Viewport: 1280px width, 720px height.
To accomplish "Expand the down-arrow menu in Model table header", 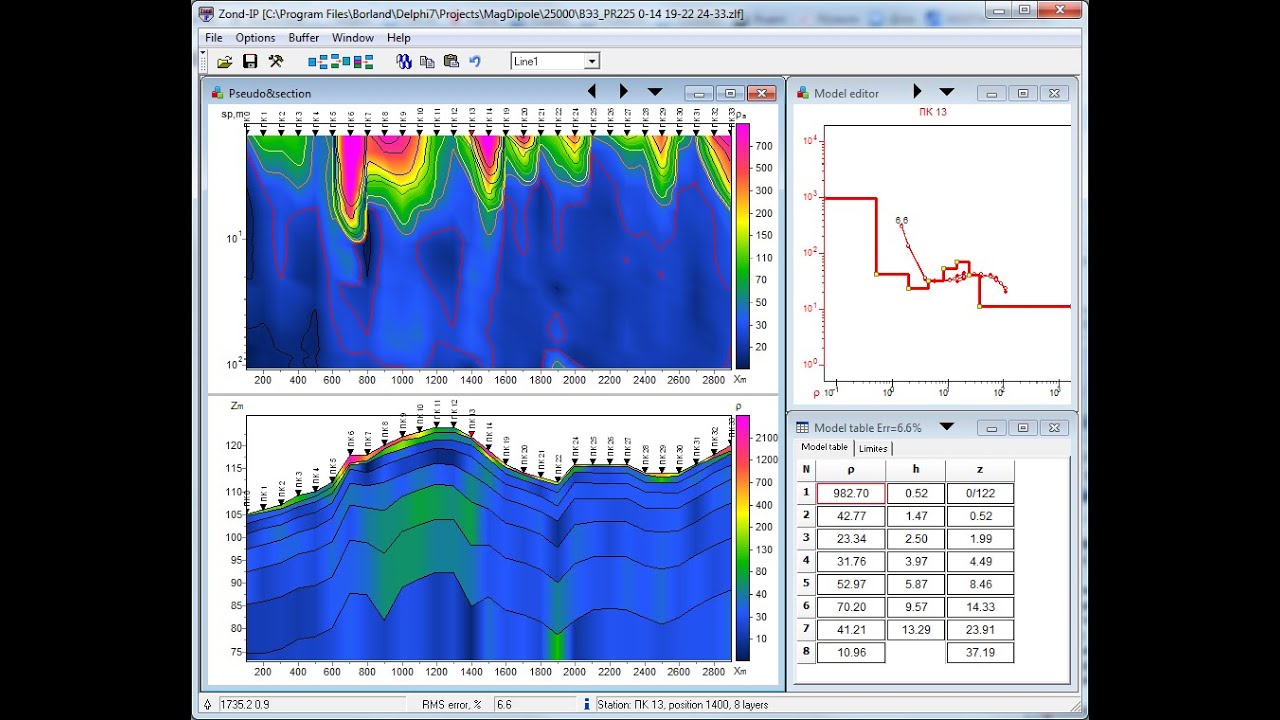I will (947, 427).
